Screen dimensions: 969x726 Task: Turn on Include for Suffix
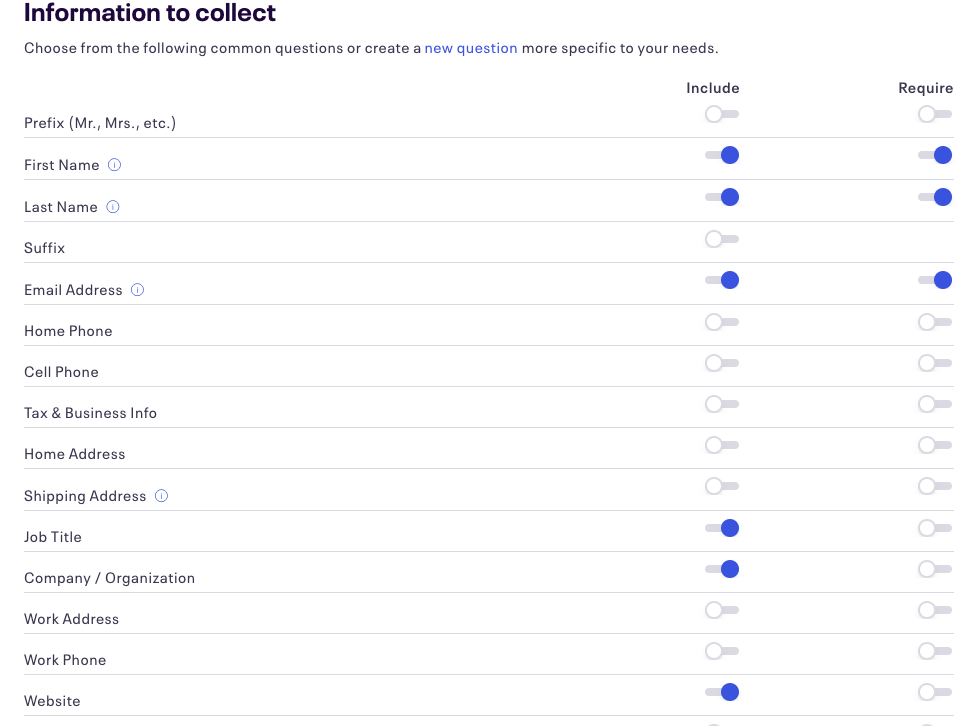tap(721, 239)
